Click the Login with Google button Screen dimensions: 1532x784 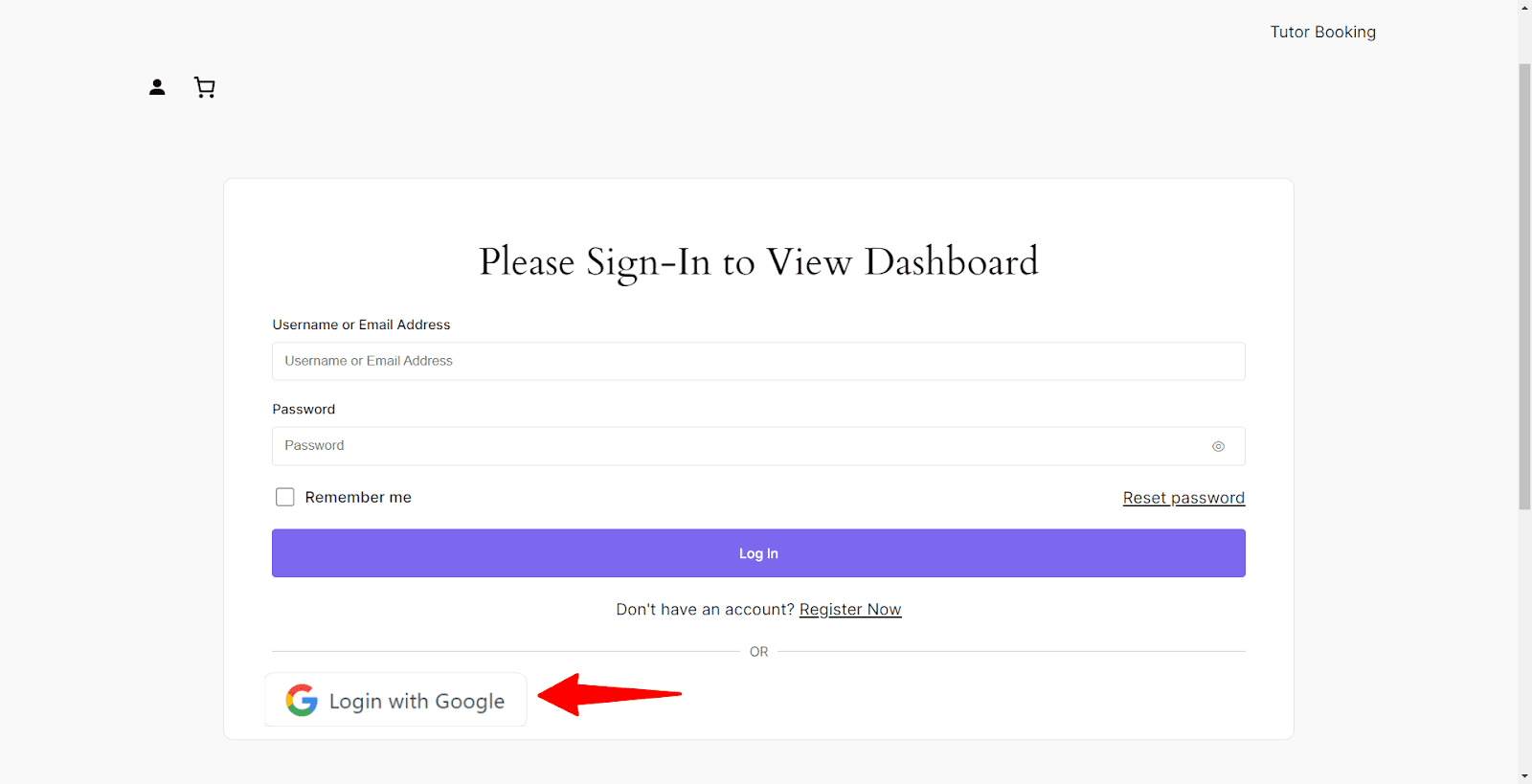tap(395, 700)
